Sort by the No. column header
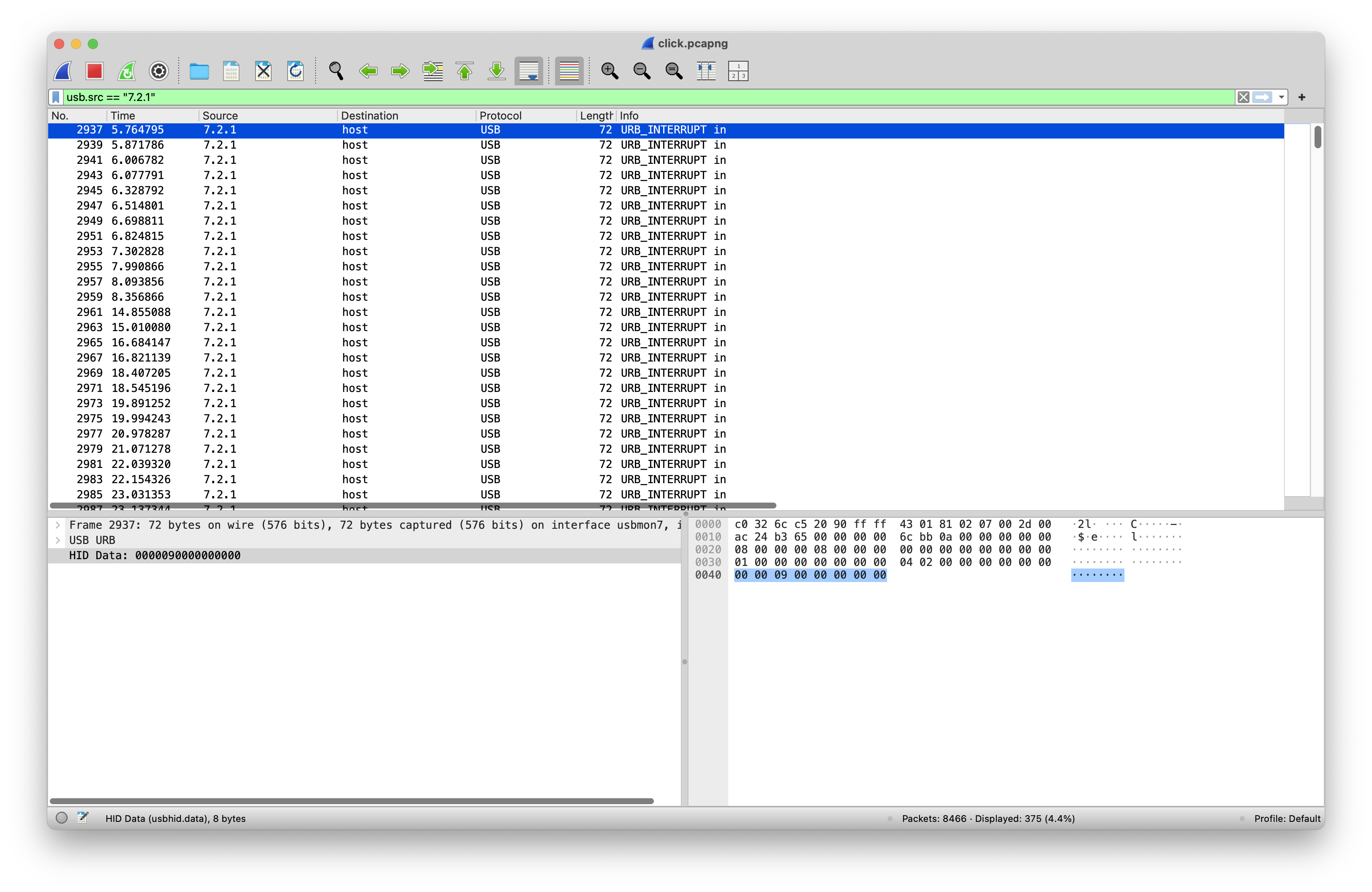 coord(77,115)
